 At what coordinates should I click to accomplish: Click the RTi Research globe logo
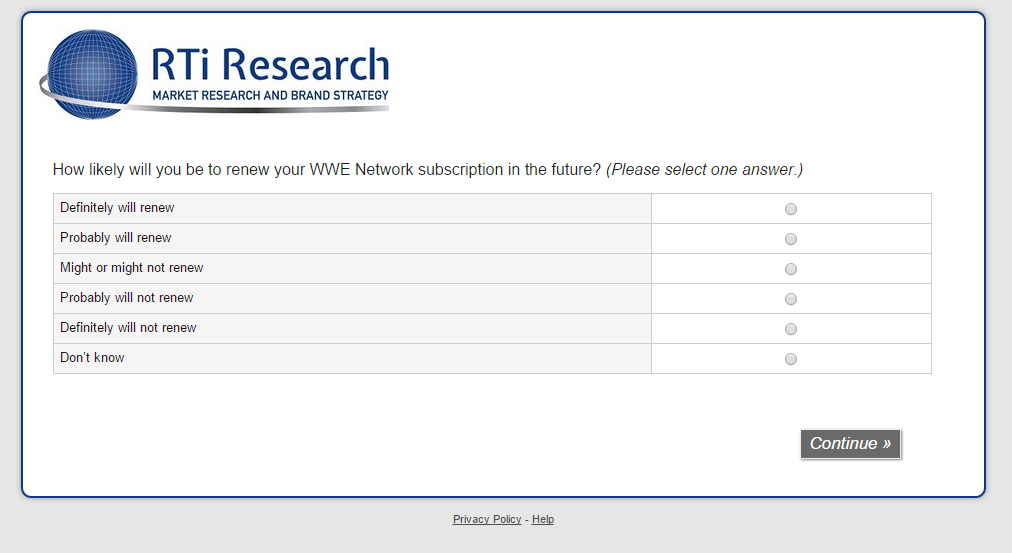92,75
